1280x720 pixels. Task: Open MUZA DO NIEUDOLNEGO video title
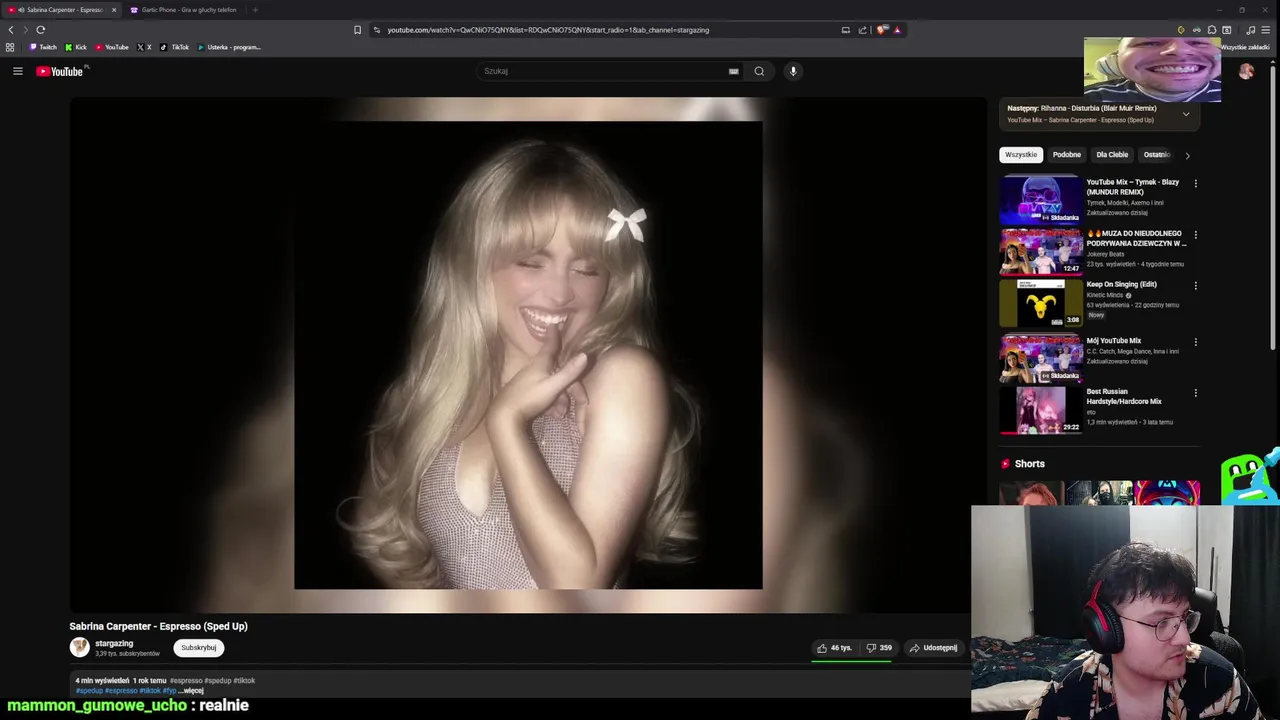click(x=1137, y=238)
